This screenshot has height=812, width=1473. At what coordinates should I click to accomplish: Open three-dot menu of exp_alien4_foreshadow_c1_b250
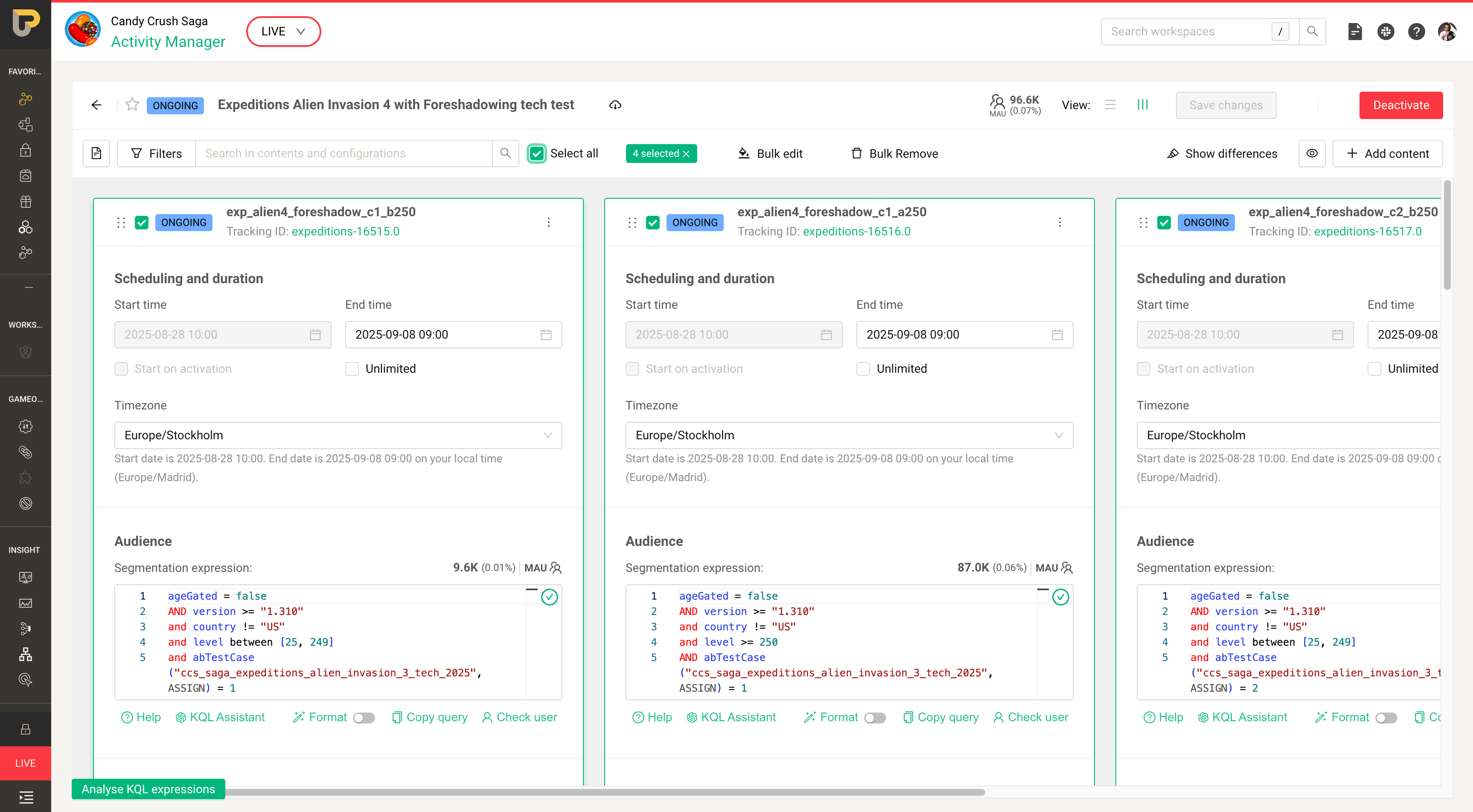(548, 222)
